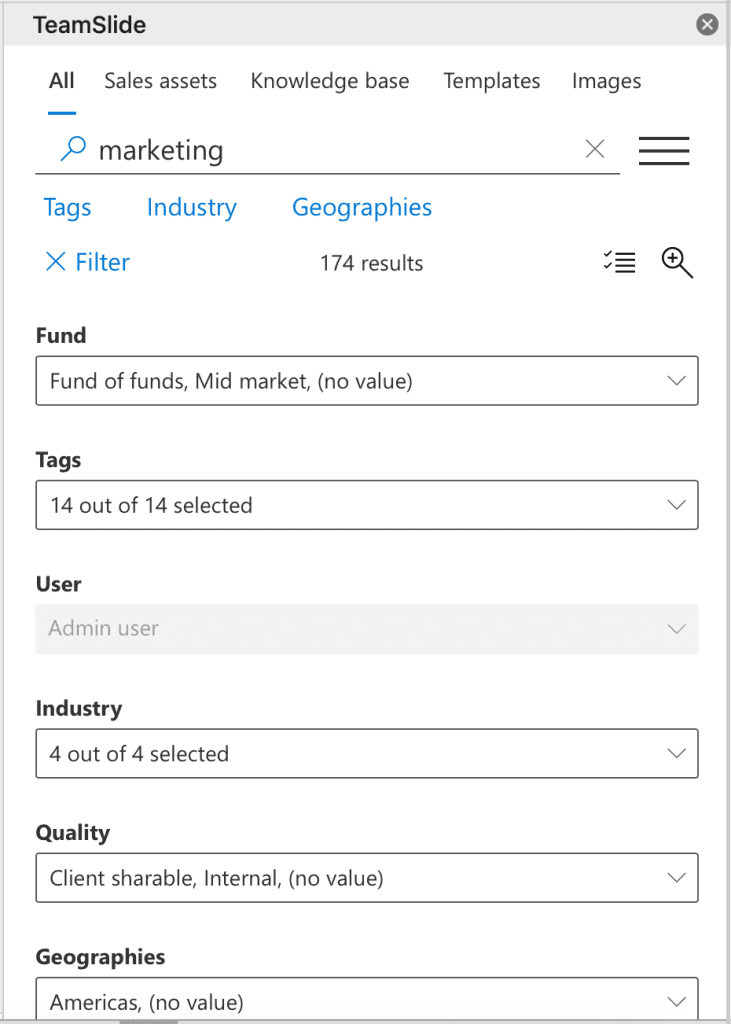Screen dimensions: 731x1024
Task: Switch to the Templates tab
Action: click(x=492, y=81)
